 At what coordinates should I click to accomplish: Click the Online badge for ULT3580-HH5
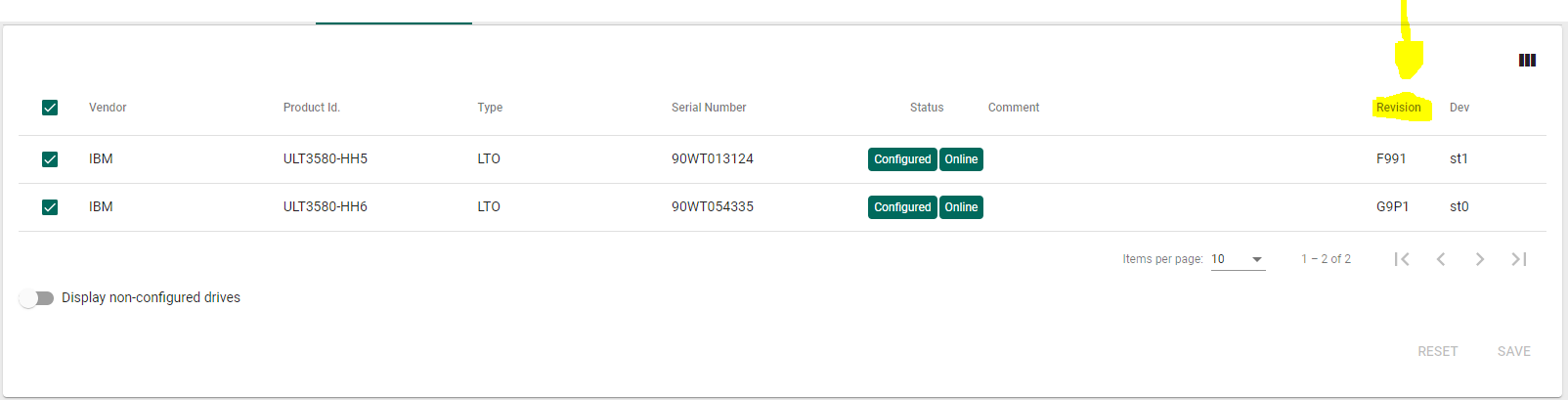pos(961,159)
